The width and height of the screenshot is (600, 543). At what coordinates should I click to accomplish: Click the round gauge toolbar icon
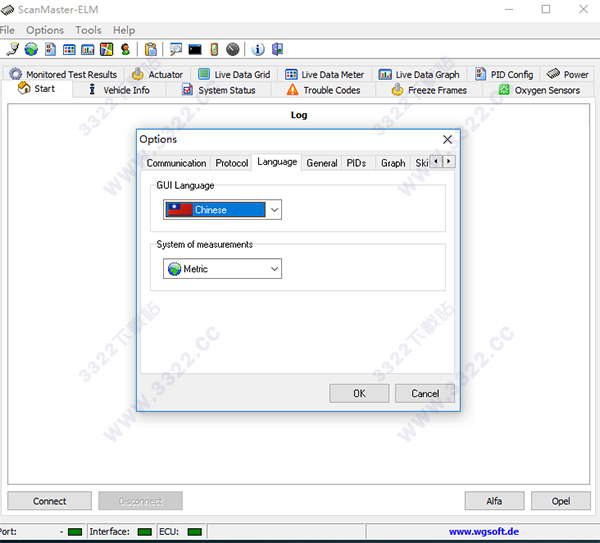232,49
